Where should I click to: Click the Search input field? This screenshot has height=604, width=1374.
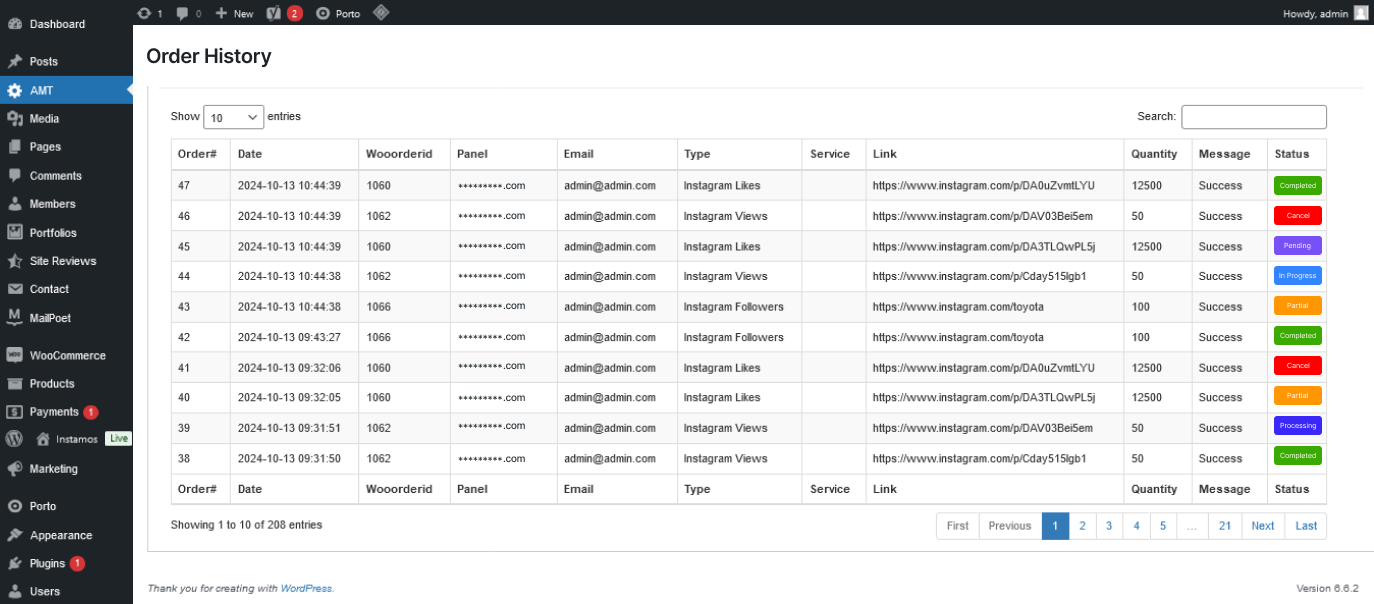pyautogui.click(x=1253, y=117)
